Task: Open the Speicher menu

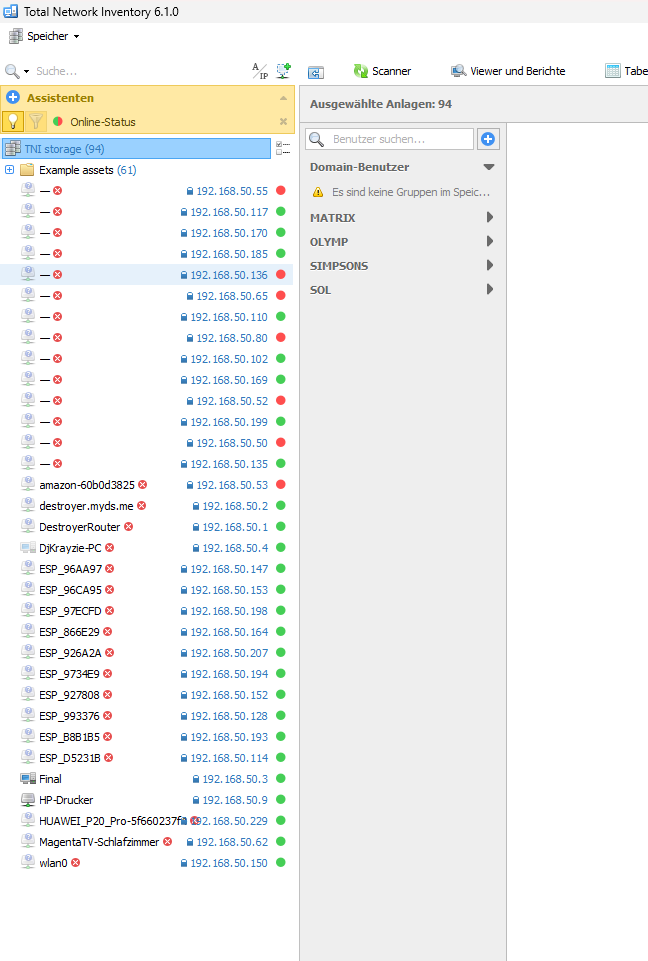Action: [x=44, y=36]
